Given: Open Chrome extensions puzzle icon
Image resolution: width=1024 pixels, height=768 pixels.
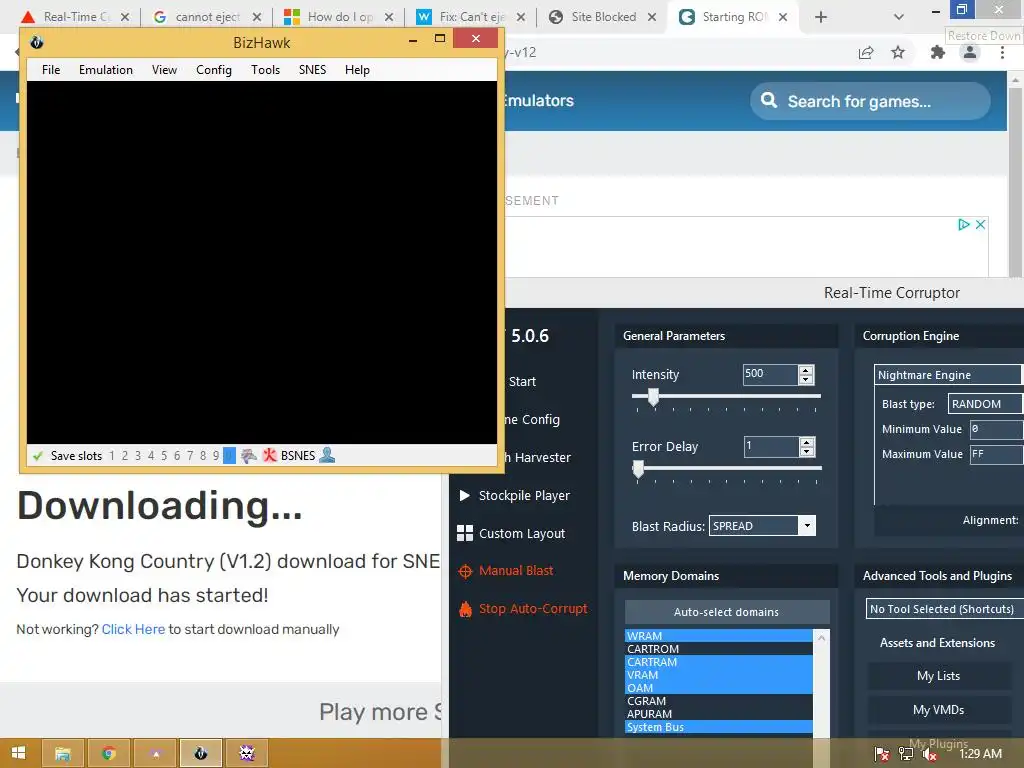Looking at the screenshot, I should 938,52.
